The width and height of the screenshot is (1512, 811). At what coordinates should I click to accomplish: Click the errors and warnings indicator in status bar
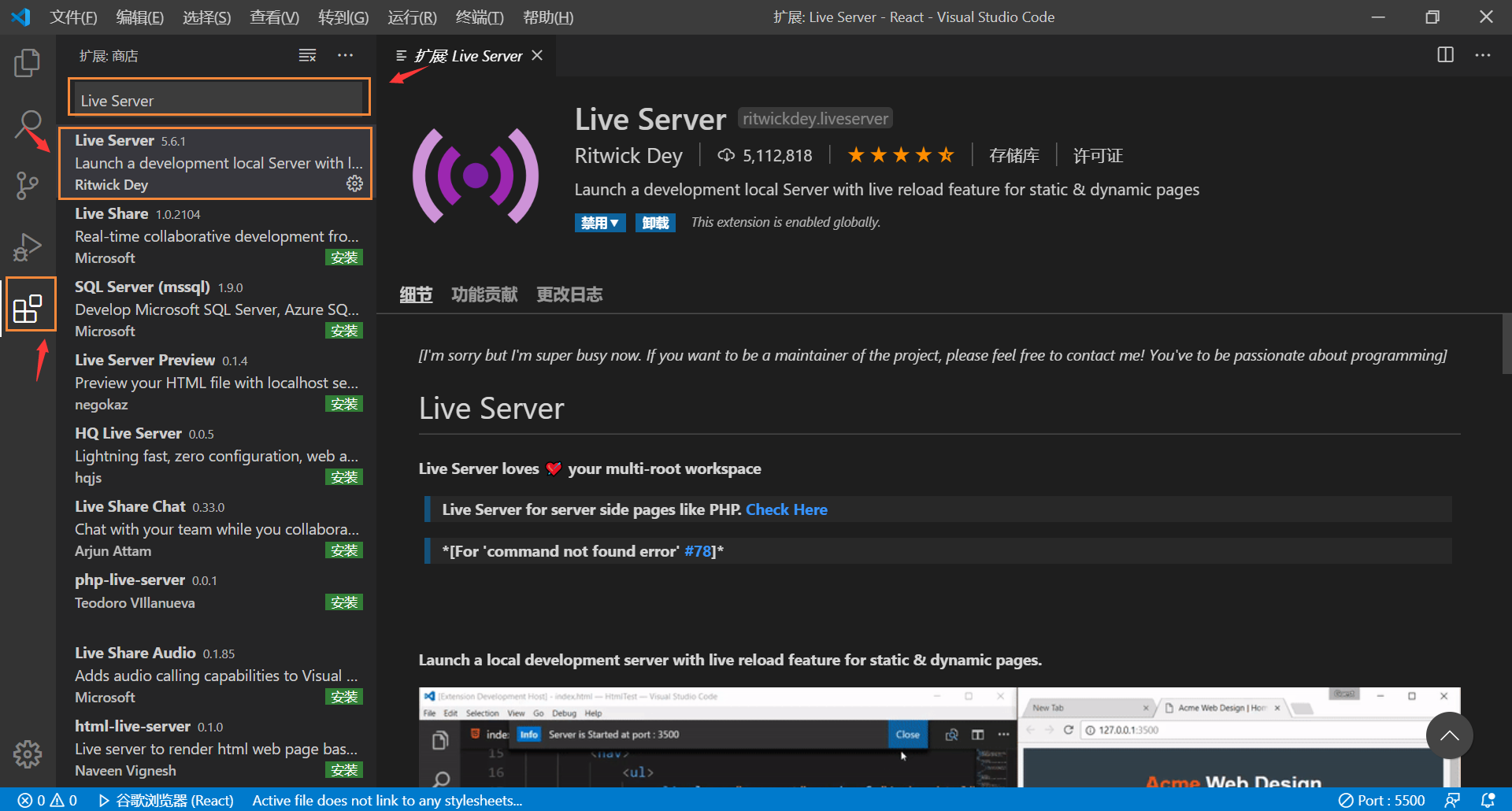[x=46, y=800]
